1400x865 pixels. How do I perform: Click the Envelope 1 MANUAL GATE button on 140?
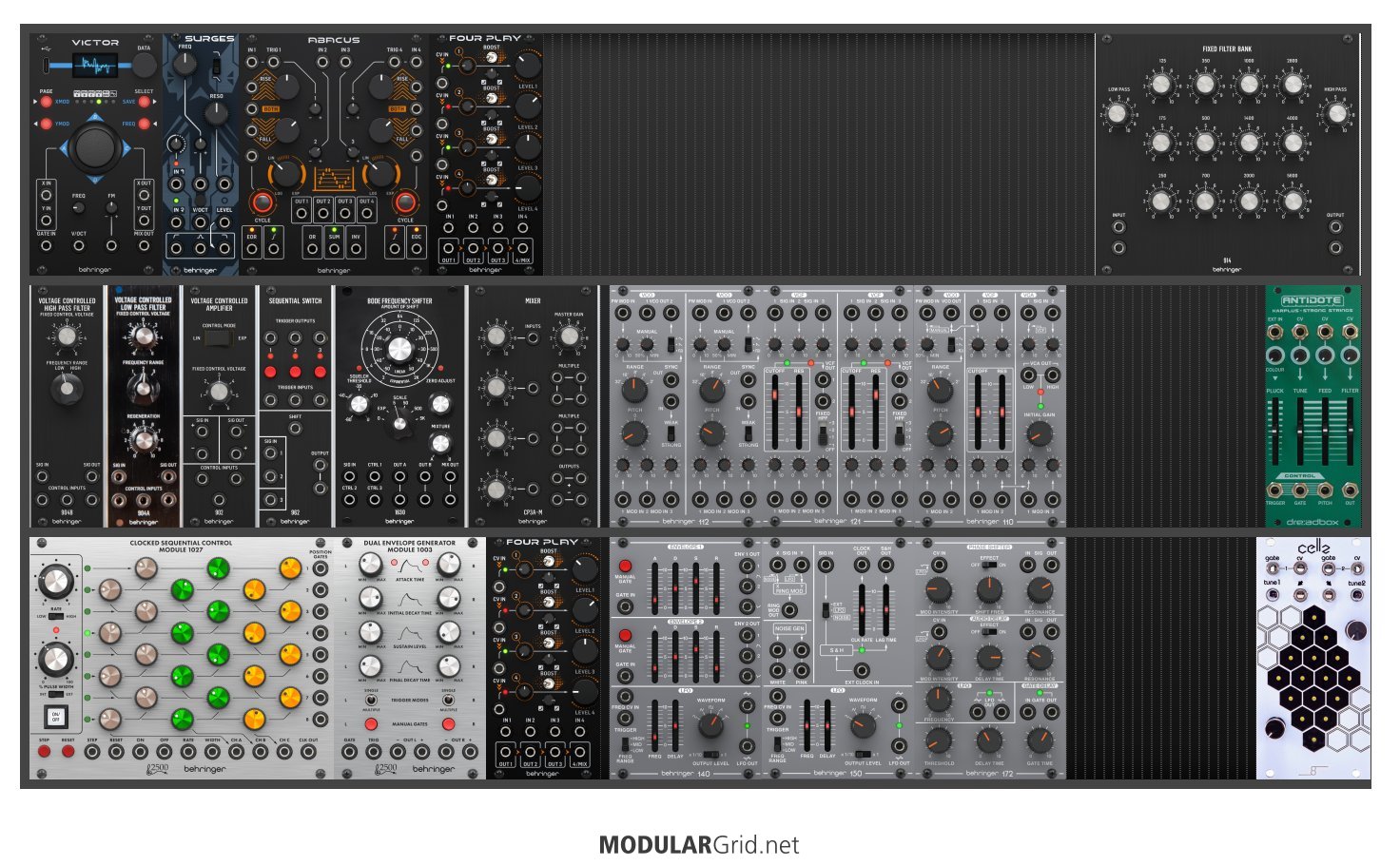pyautogui.click(x=625, y=566)
